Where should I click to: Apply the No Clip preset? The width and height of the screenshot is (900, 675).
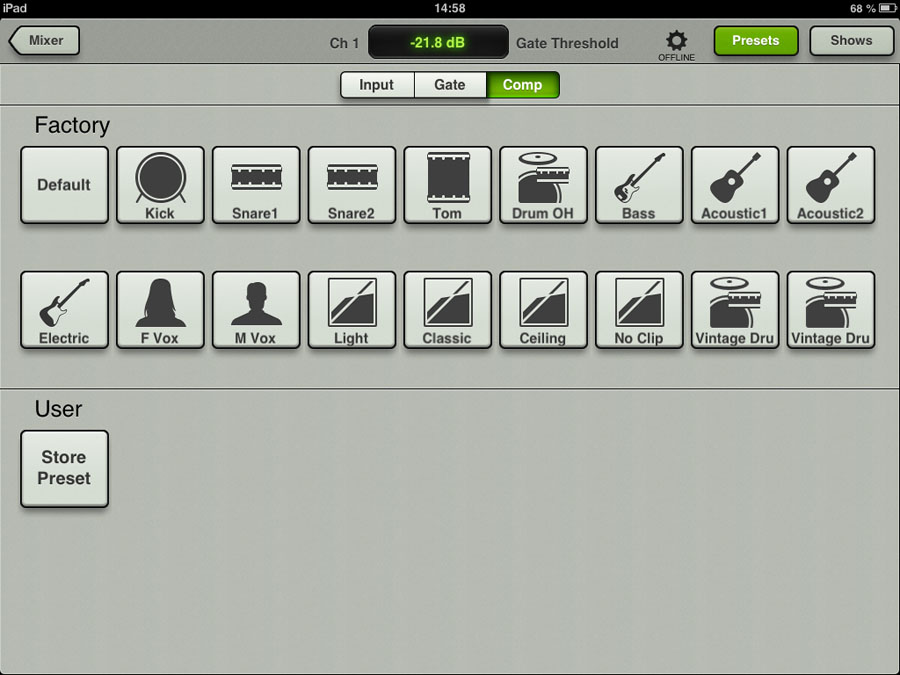pyautogui.click(x=639, y=310)
